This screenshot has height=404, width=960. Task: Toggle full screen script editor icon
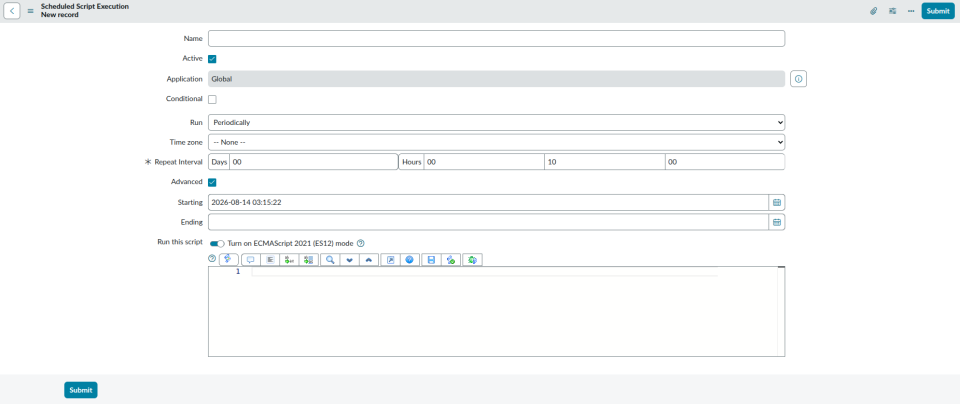tap(391, 260)
